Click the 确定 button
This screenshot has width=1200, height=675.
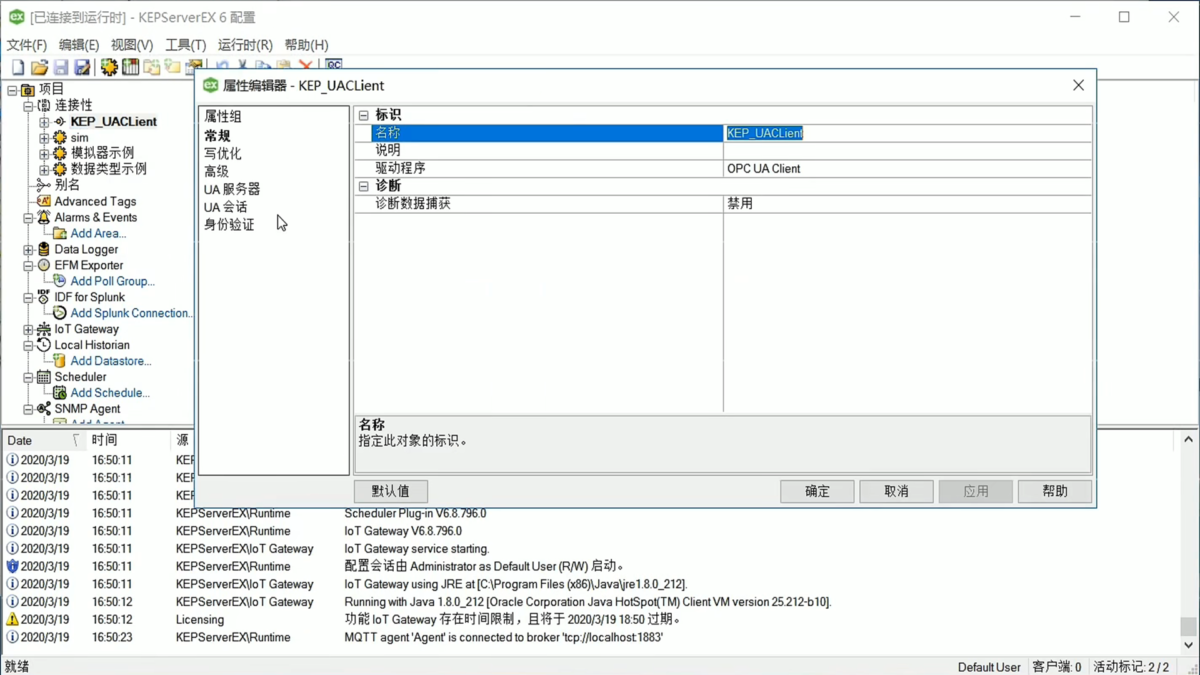click(817, 491)
